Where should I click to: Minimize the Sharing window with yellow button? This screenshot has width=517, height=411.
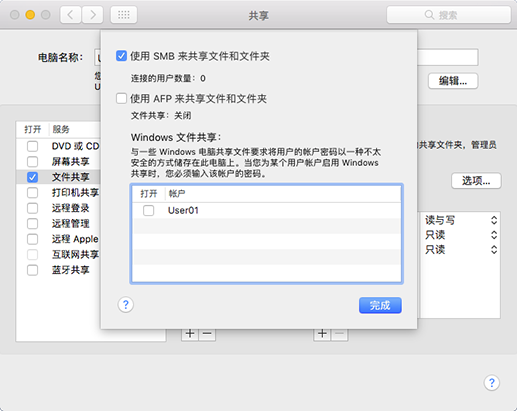pyautogui.click(x=30, y=15)
